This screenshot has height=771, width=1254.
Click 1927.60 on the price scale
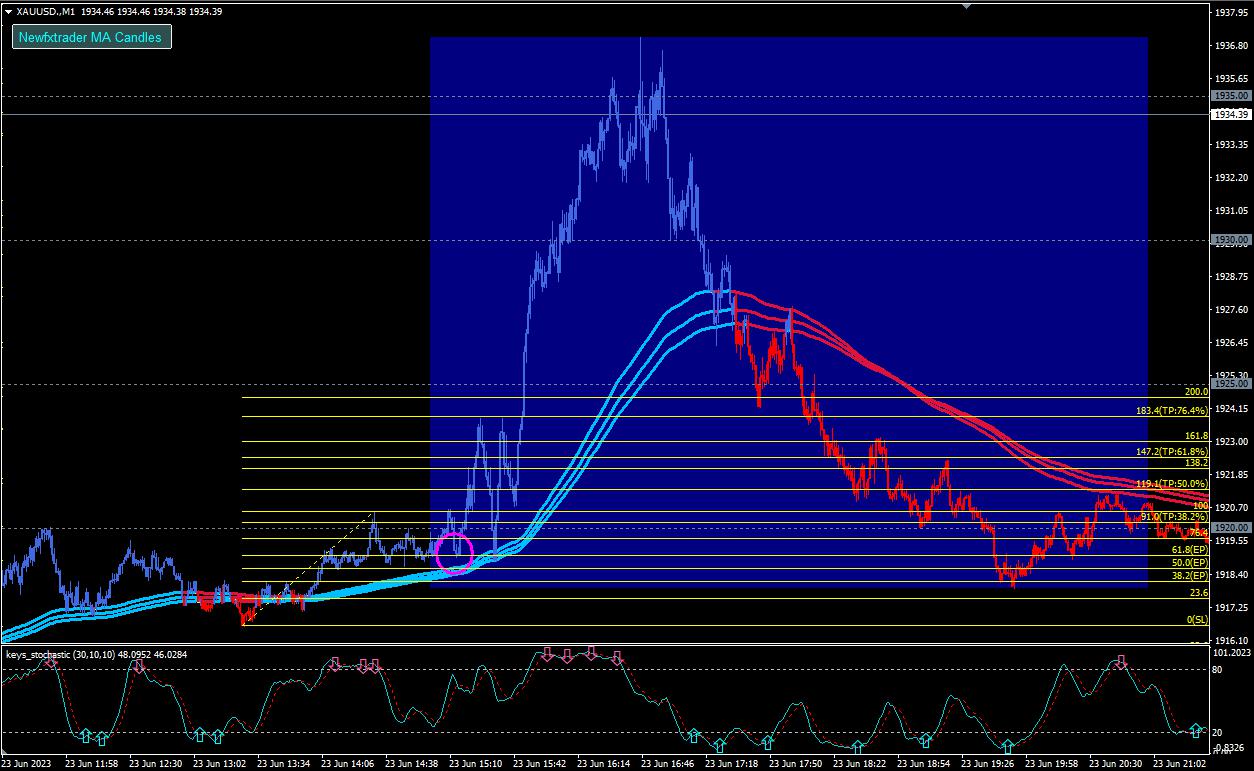[x=1231, y=310]
